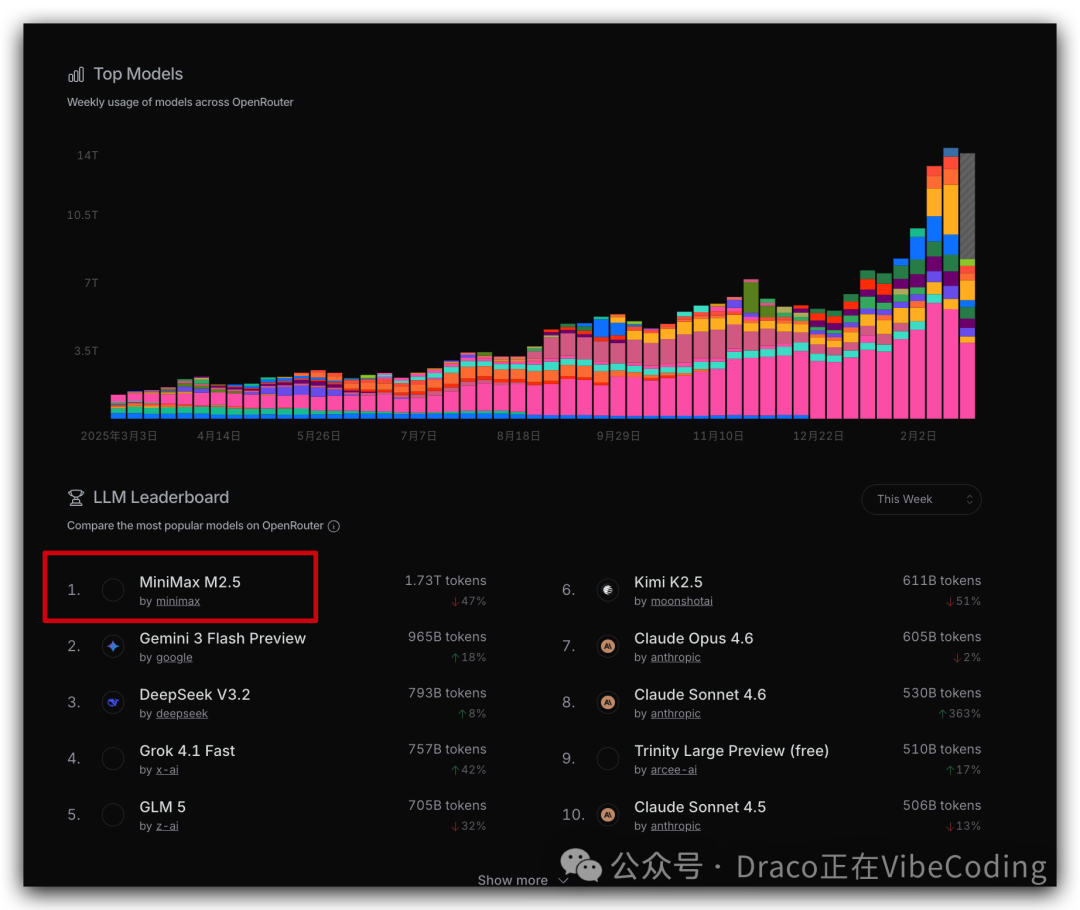Viewport: 1080px width, 910px height.
Task: Click the 793B tokens value
Action: pyautogui.click(x=447, y=693)
